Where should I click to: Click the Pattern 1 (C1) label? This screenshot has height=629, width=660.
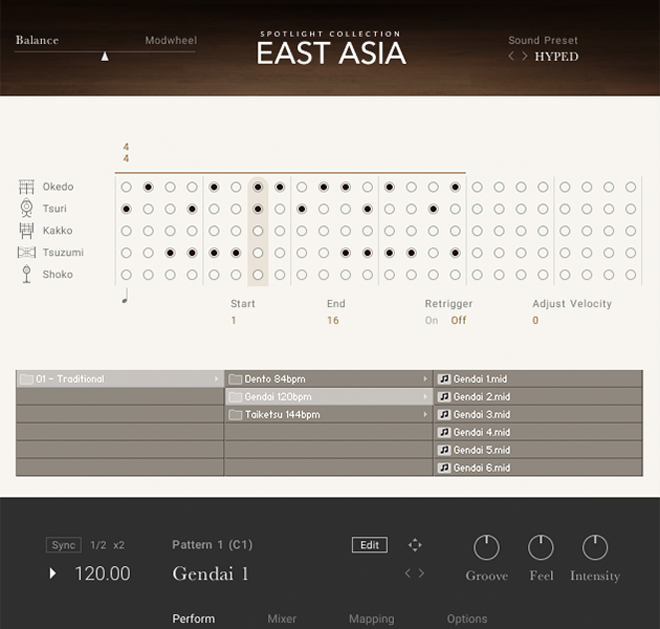(x=213, y=545)
